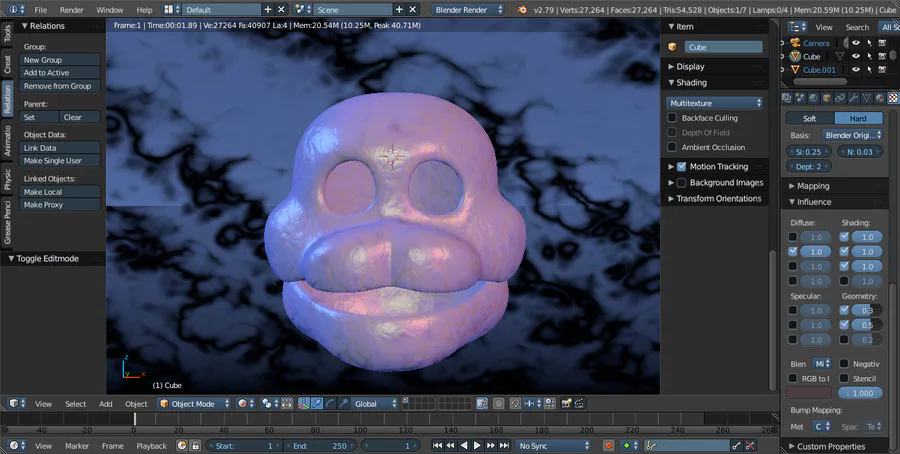This screenshot has height=454, width=900.
Task: Open the info editor type selector icon
Action: click(x=16, y=10)
